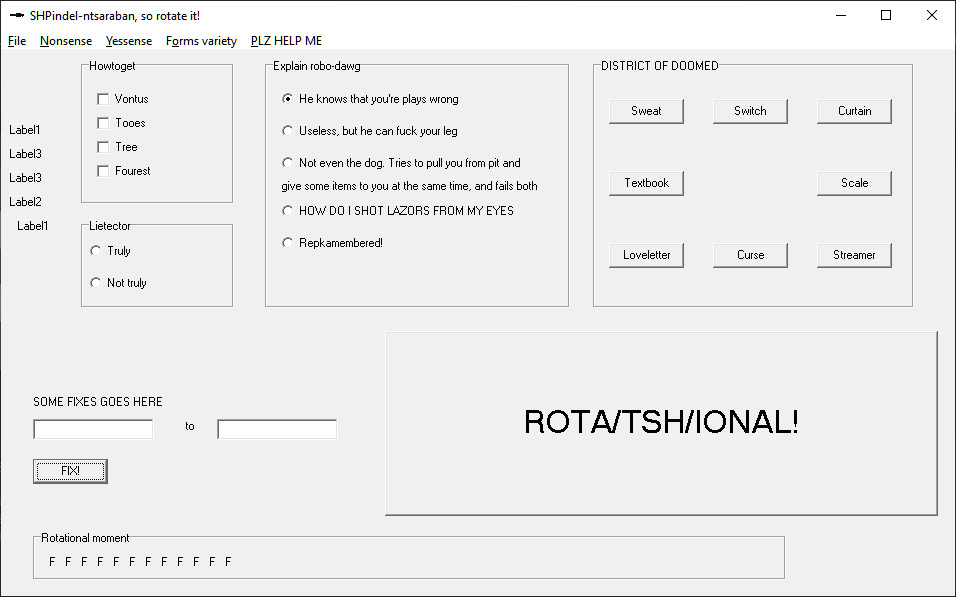Choose the Repkamembered! option
Image resolution: width=956 pixels, height=597 pixels.
[287, 242]
